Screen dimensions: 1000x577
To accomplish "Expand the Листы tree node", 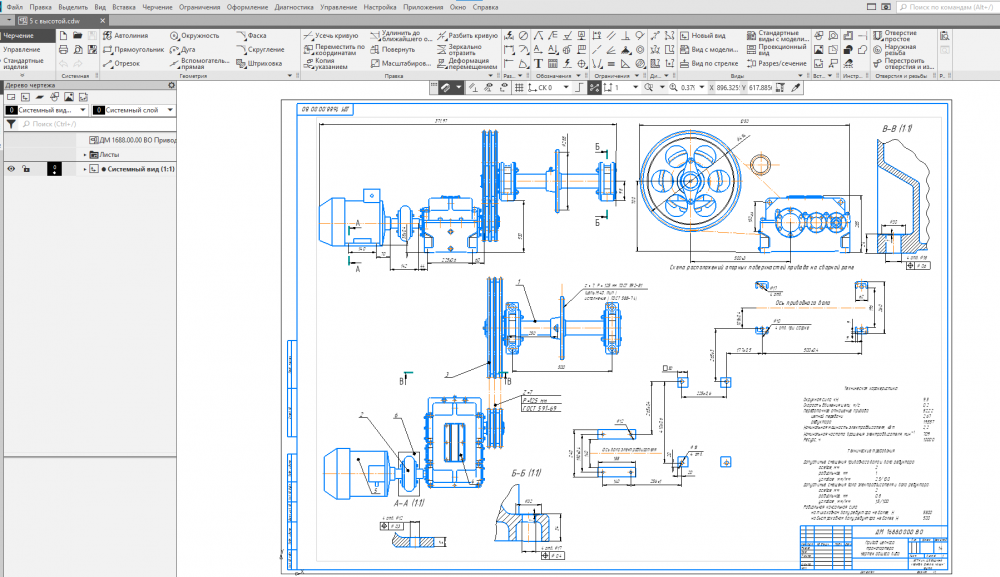I will [84, 155].
